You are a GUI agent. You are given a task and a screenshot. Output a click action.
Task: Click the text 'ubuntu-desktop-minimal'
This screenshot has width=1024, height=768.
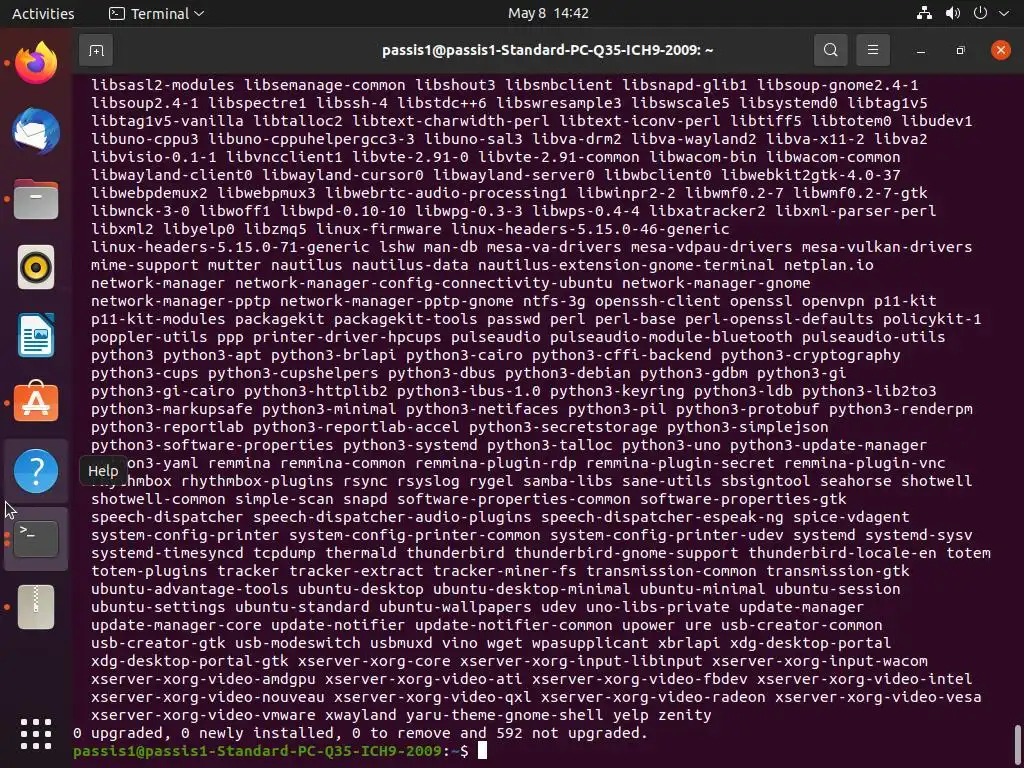(532, 589)
